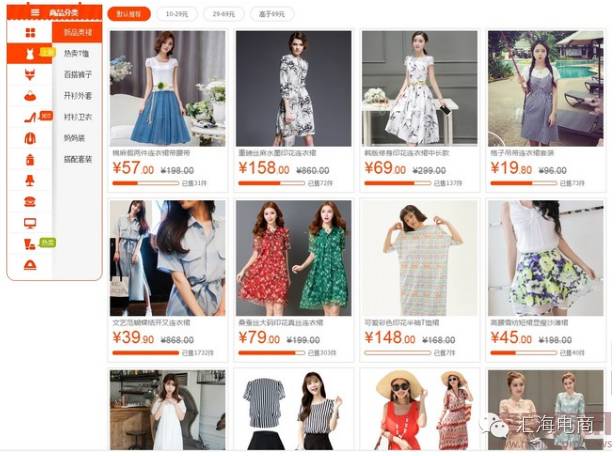Open the burger food category icon
Viewport: 616px width, 456px height.
point(30,202)
